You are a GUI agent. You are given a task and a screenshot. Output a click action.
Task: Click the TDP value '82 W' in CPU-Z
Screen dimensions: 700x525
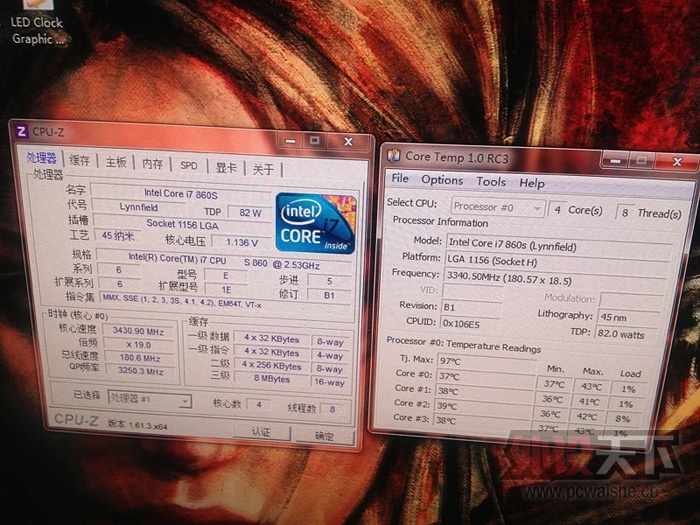250,213
